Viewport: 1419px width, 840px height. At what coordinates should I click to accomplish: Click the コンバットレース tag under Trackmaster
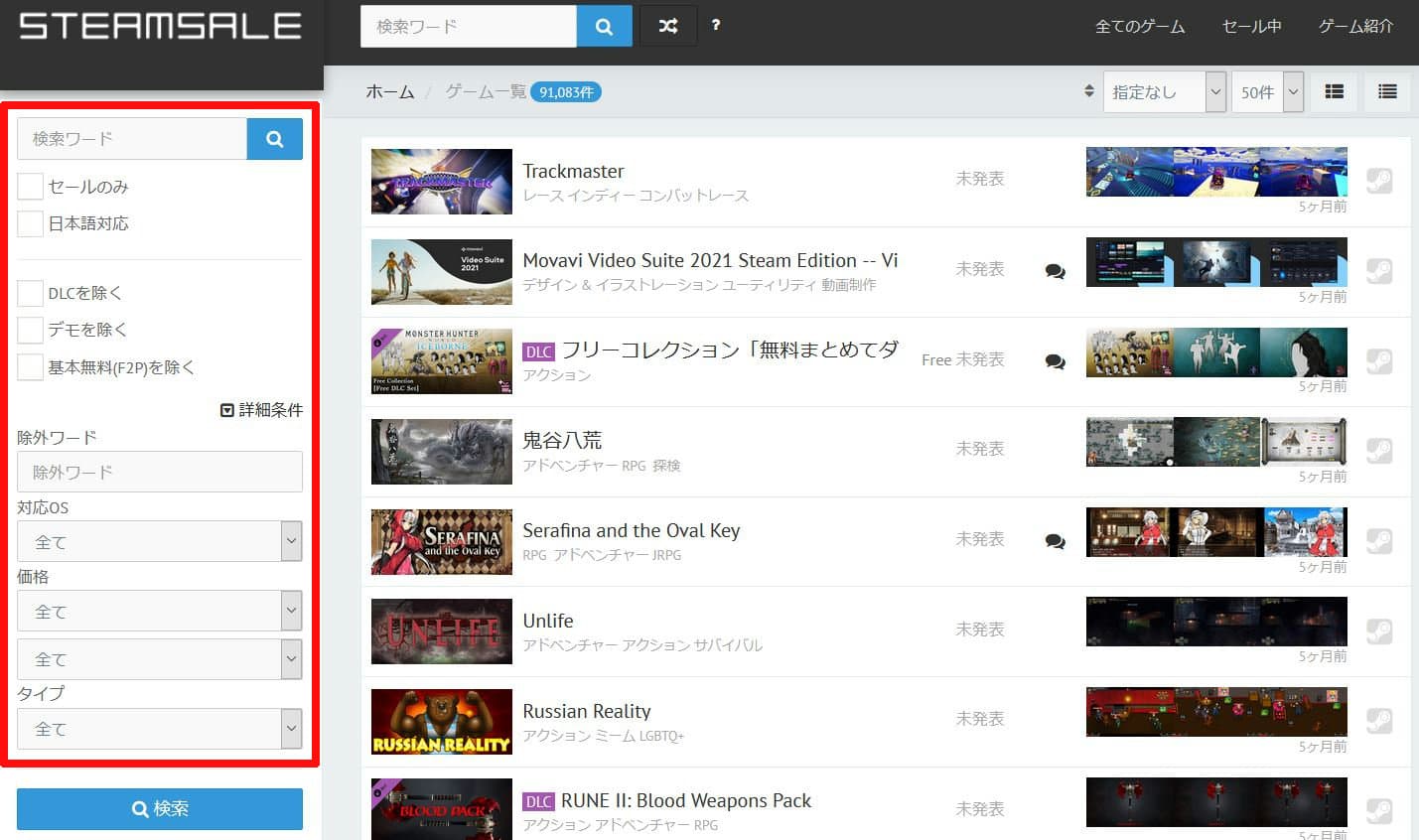click(693, 196)
